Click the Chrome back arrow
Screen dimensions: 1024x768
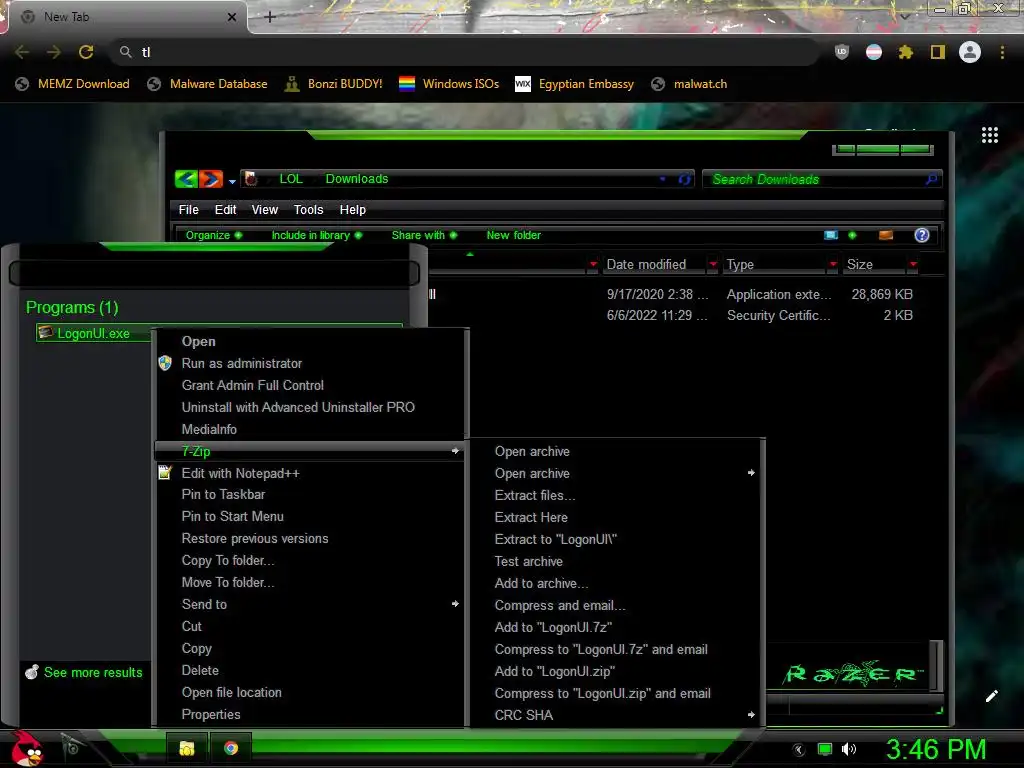click(22, 52)
